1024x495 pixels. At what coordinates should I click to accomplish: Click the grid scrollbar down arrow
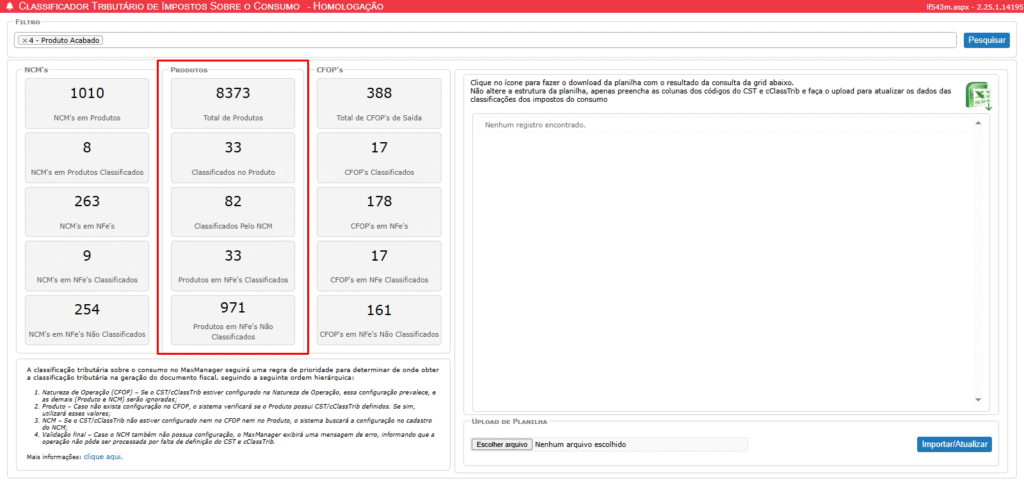980,401
